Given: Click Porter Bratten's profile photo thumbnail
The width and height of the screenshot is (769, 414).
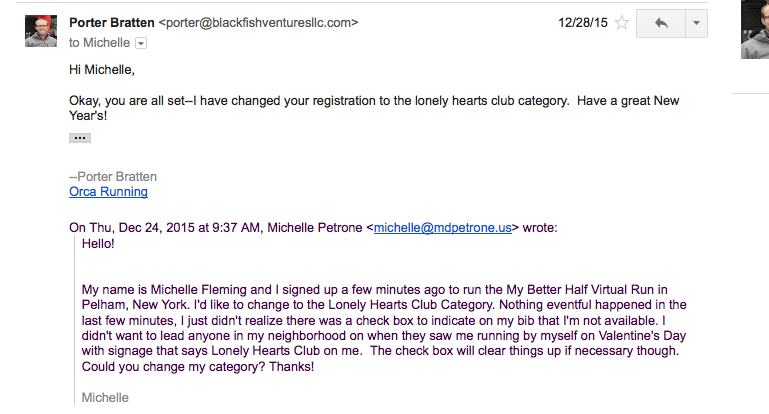Looking at the screenshot, I should click(x=41, y=31).
